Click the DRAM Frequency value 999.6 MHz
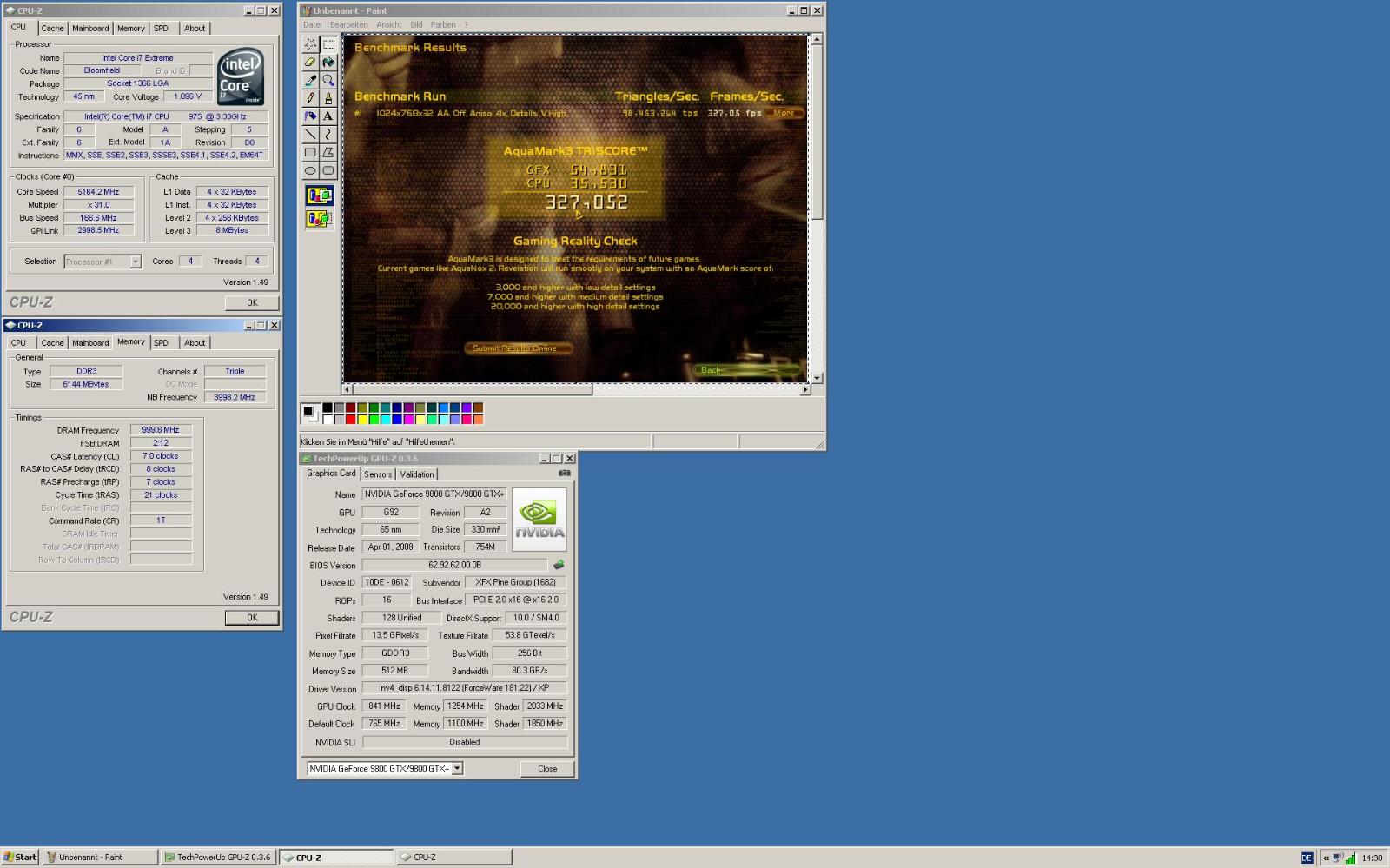The width and height of the screenshot is (1390, 868). [161, 430]
